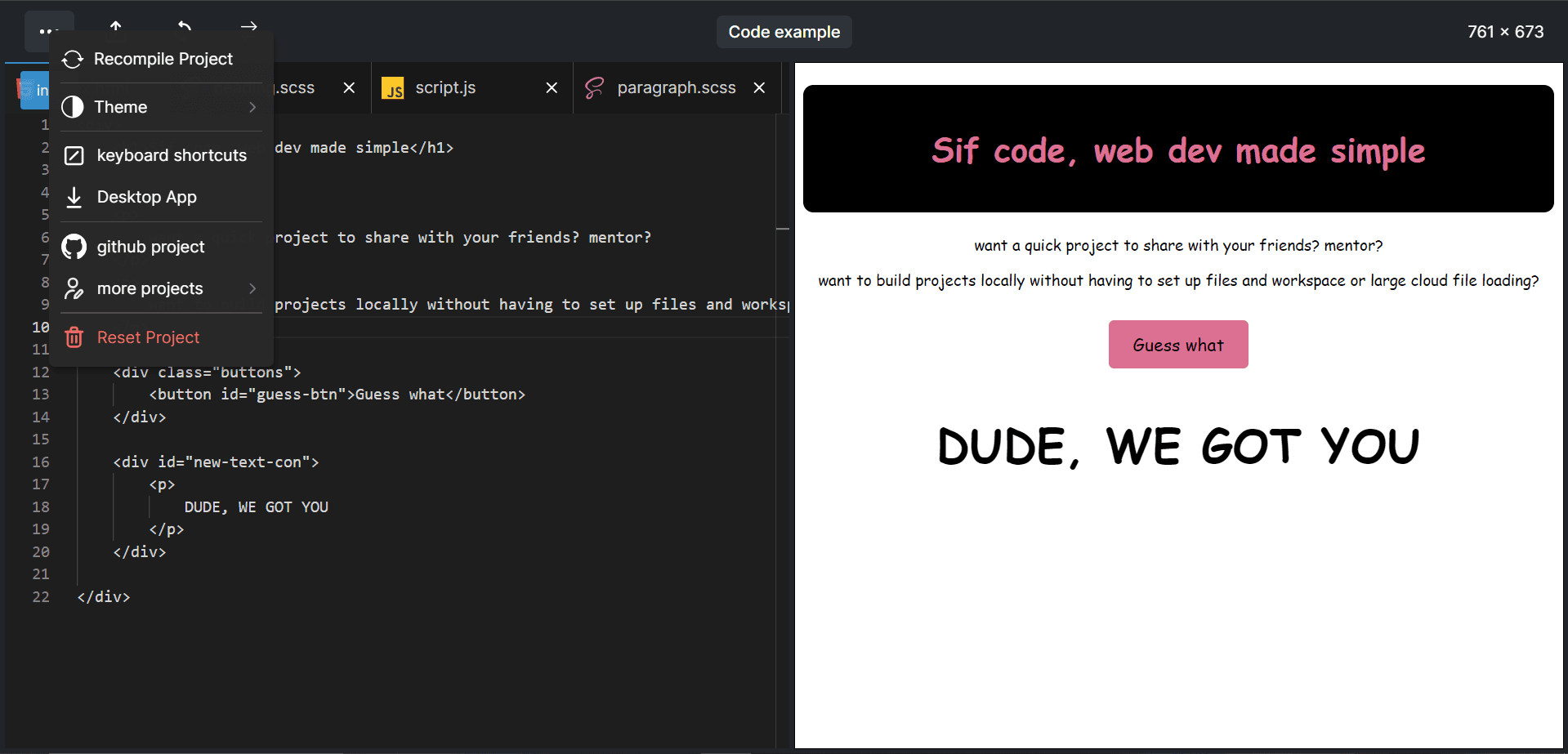Click the 761 × 673 preview size label
This screenshot has width=1568, height=754.
click(1505, 32)
